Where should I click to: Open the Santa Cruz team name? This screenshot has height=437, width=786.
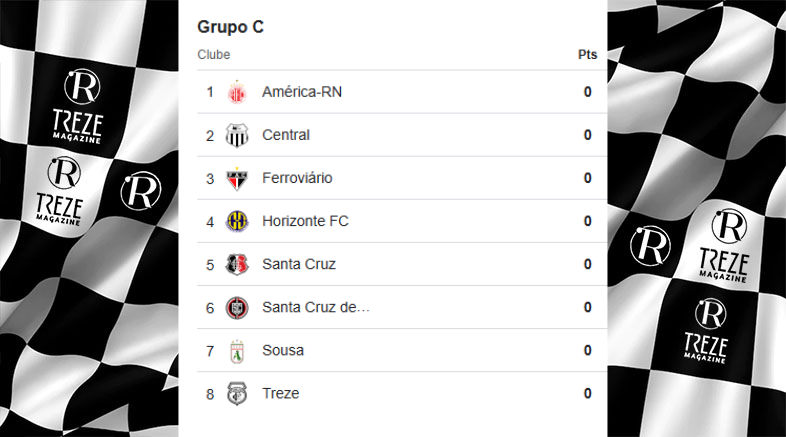click(x=299, y=264)
